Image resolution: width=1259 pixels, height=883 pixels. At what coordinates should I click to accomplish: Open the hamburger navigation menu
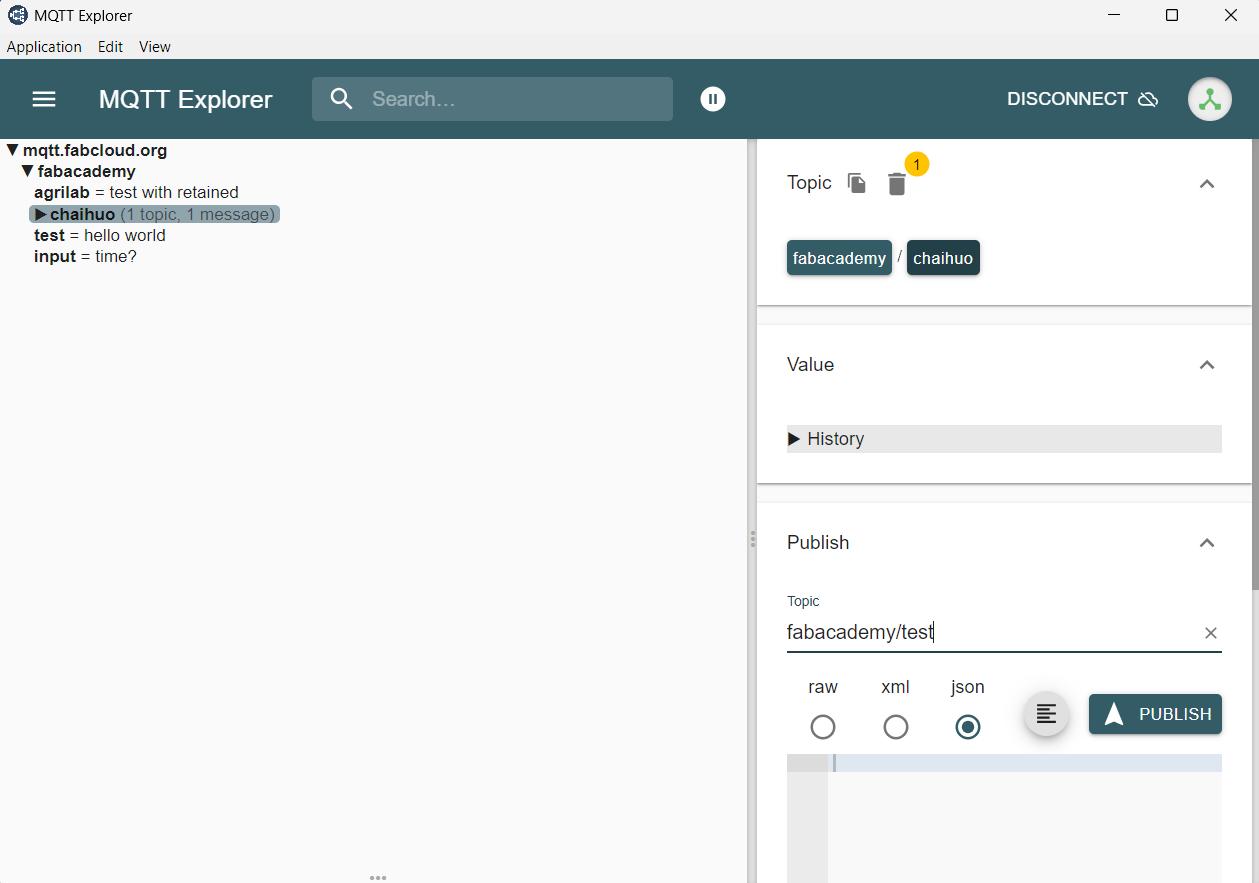pyautogui.click(x=44, y=99)
